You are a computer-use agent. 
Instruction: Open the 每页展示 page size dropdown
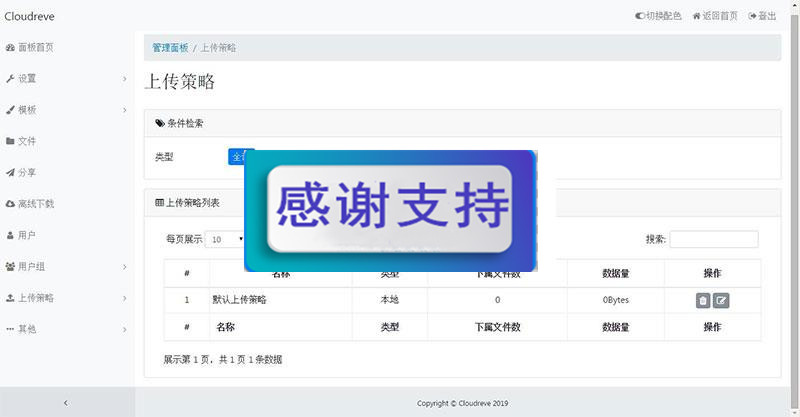coord(225,239)
